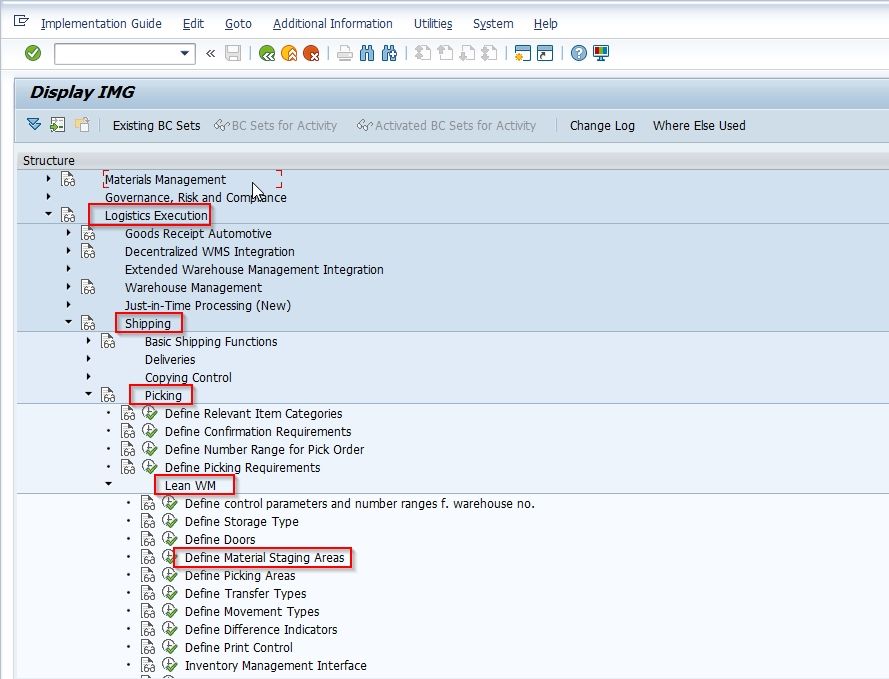Screen dimensions: 889x679
Task: Click the generate shortcut icon
Action: pyautogui.click(x=545, y=53)
